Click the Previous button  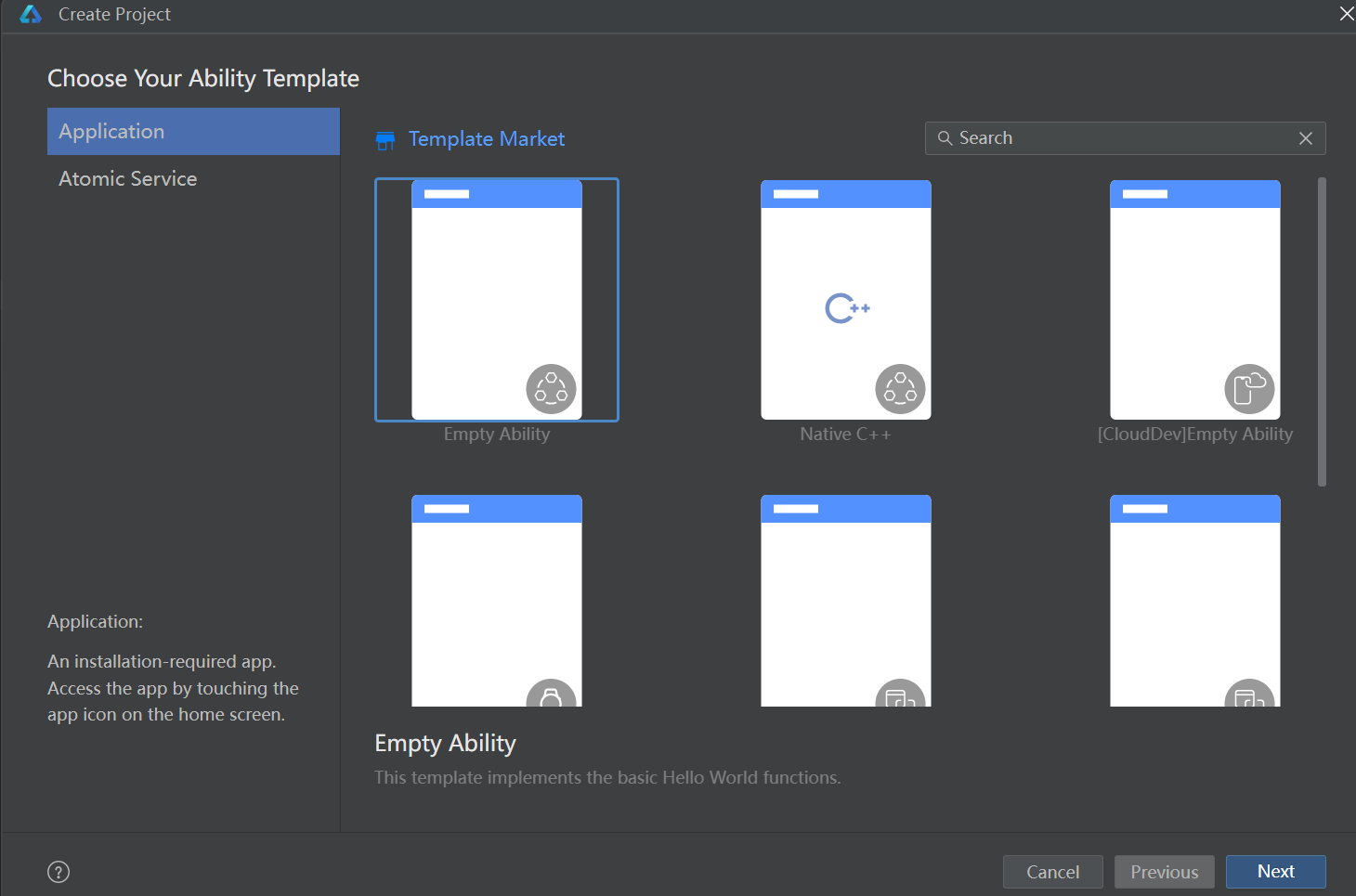pyautogui.click(x=1164, y=872)
